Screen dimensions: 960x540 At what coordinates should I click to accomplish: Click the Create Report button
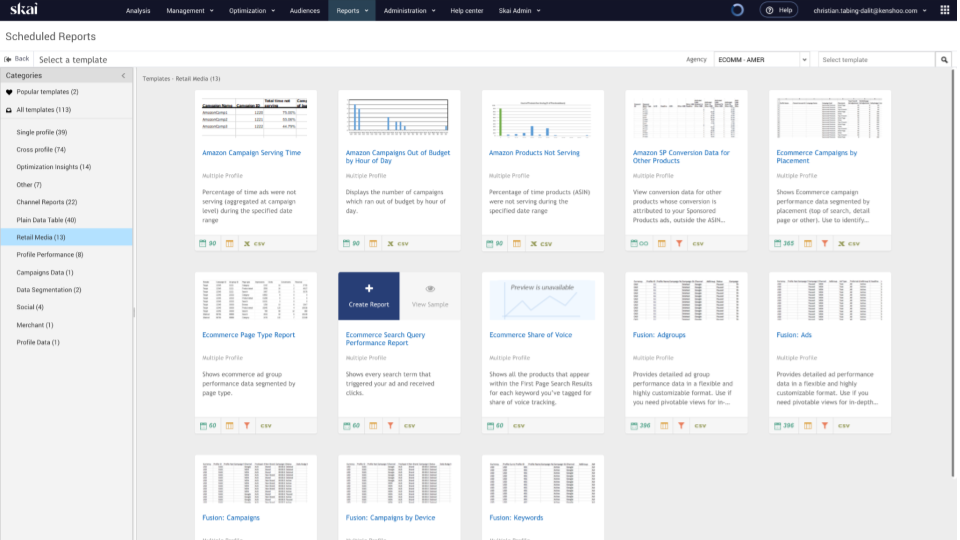369,296
